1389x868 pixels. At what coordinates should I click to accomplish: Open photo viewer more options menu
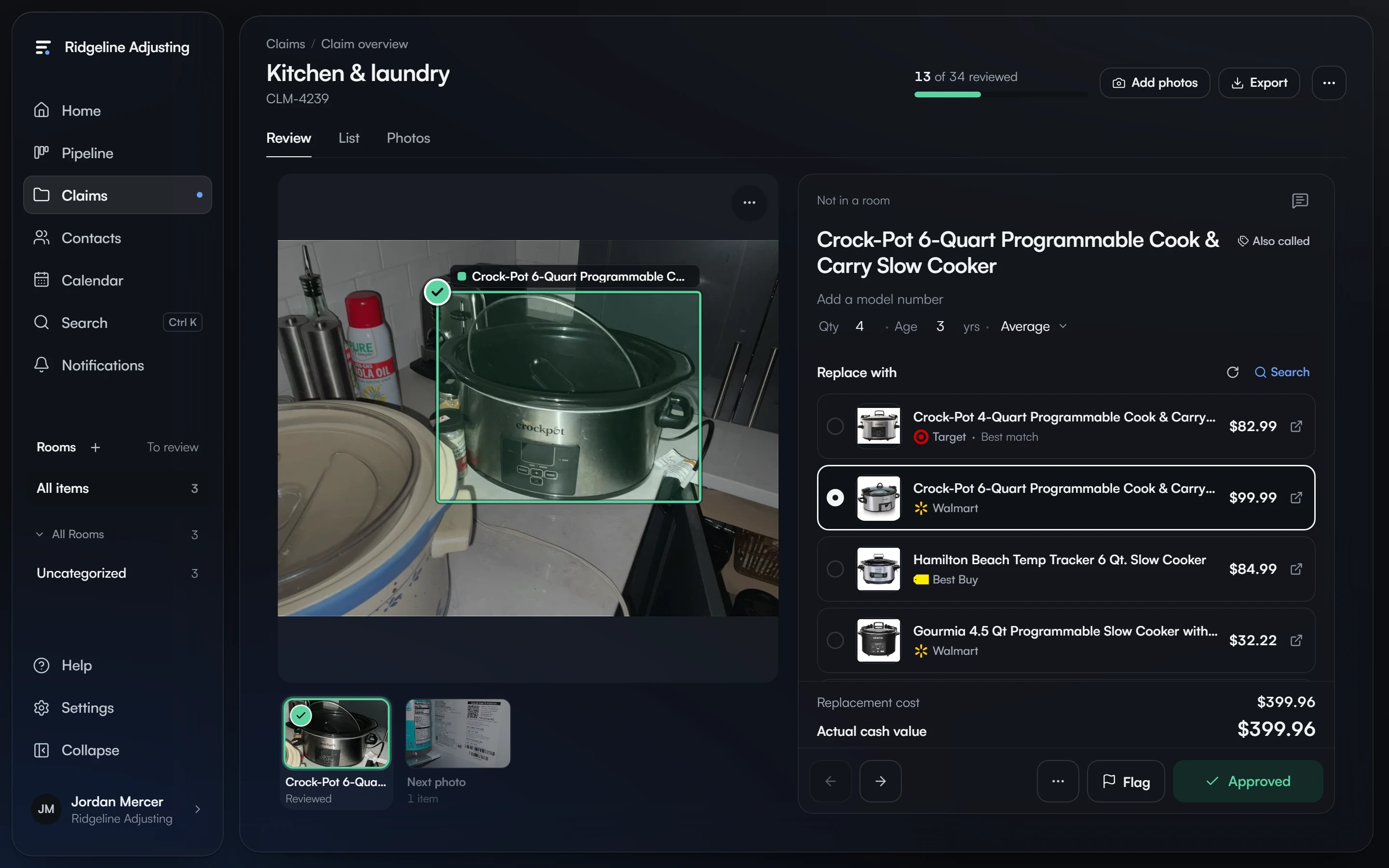click(x=749, y=203)
